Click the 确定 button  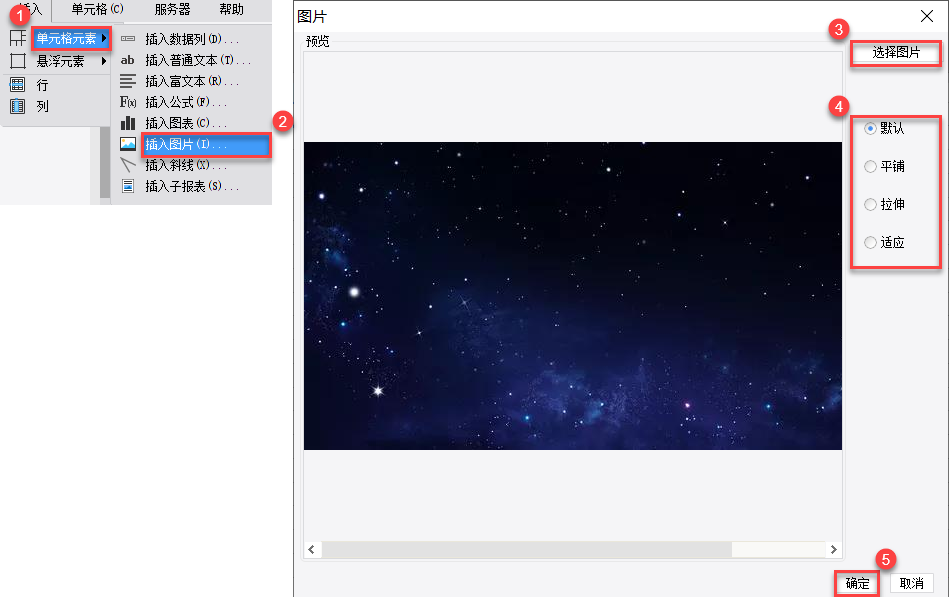click(x=857, y=583)
